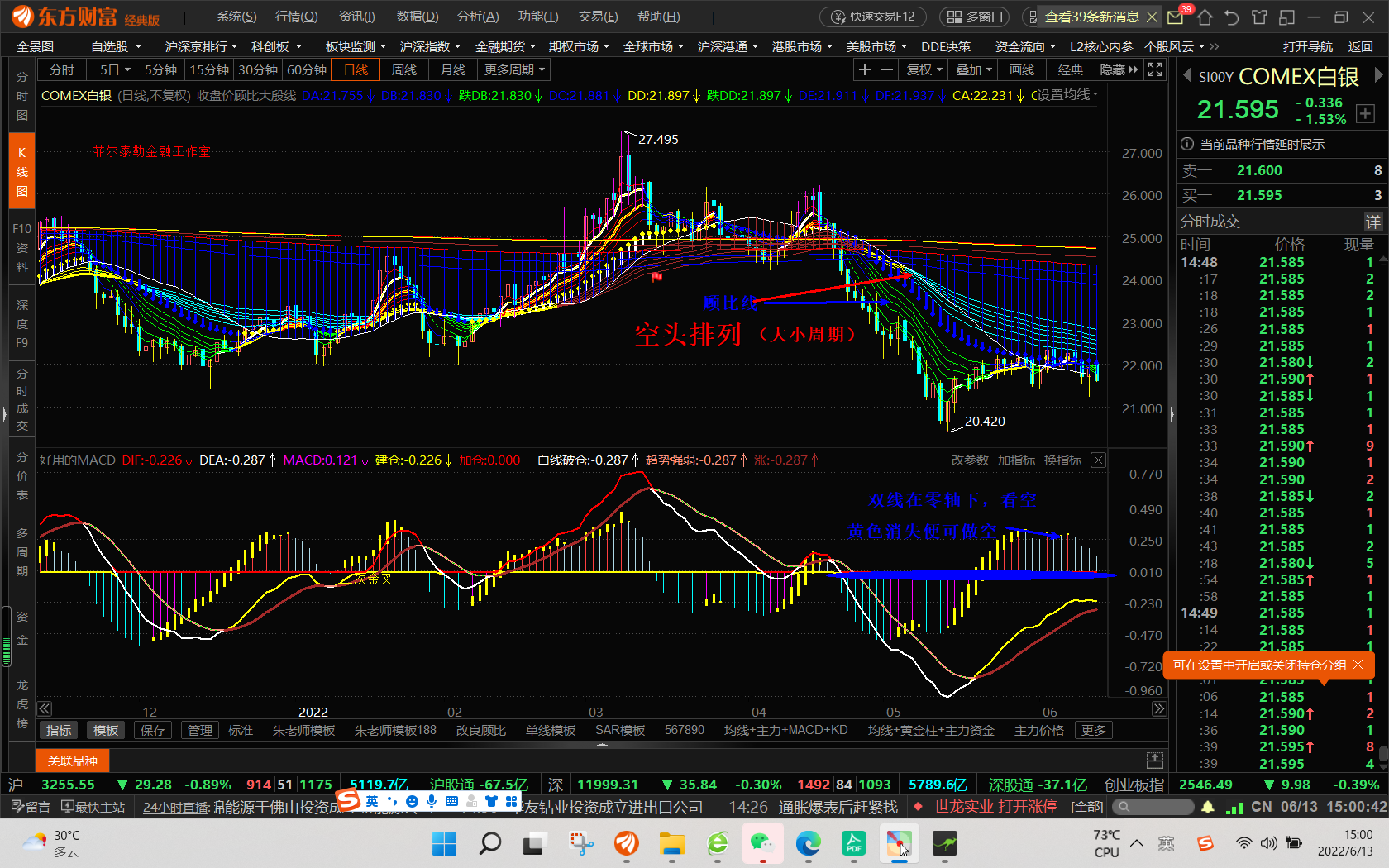1389x868 pixels.
Task: Open 自选股 dropdown menu
Action: coord(117,47)
